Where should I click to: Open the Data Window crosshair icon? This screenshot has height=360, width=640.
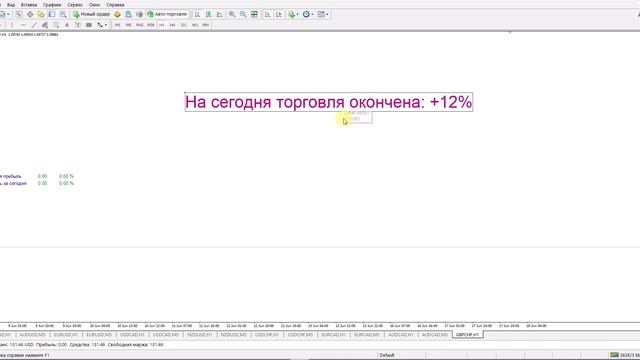point(30,14)
